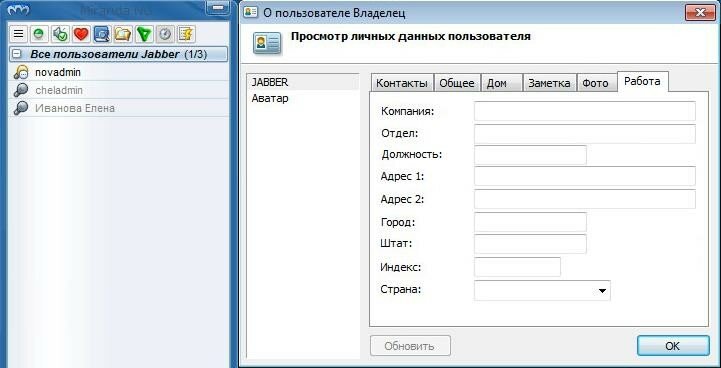Click the Должность input field
The image size is (721, 368).
530,155
